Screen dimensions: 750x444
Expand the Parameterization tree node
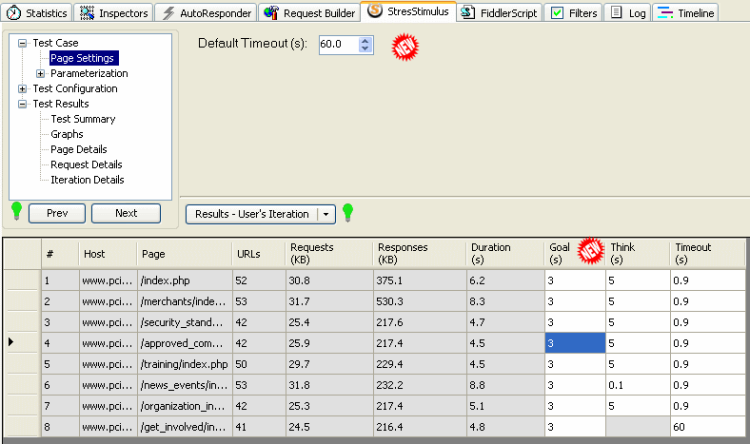coord(40,74)
